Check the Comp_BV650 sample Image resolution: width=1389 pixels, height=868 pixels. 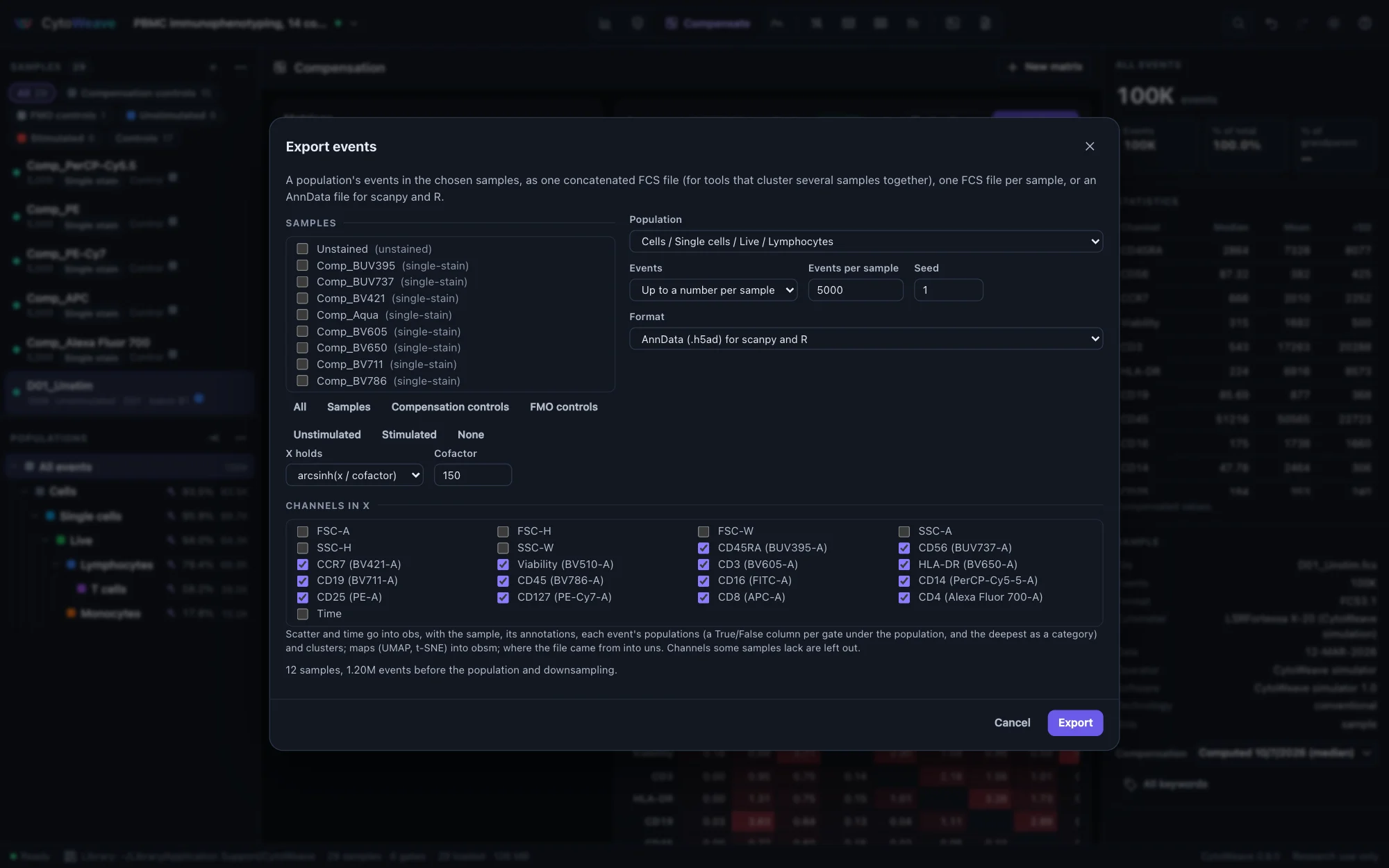coord(302,348)
